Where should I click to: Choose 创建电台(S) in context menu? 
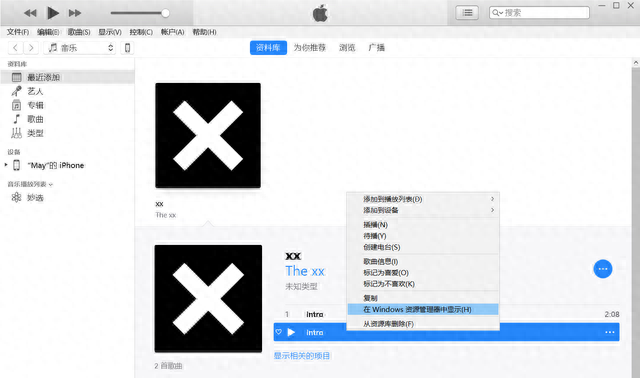pos(423,247)
